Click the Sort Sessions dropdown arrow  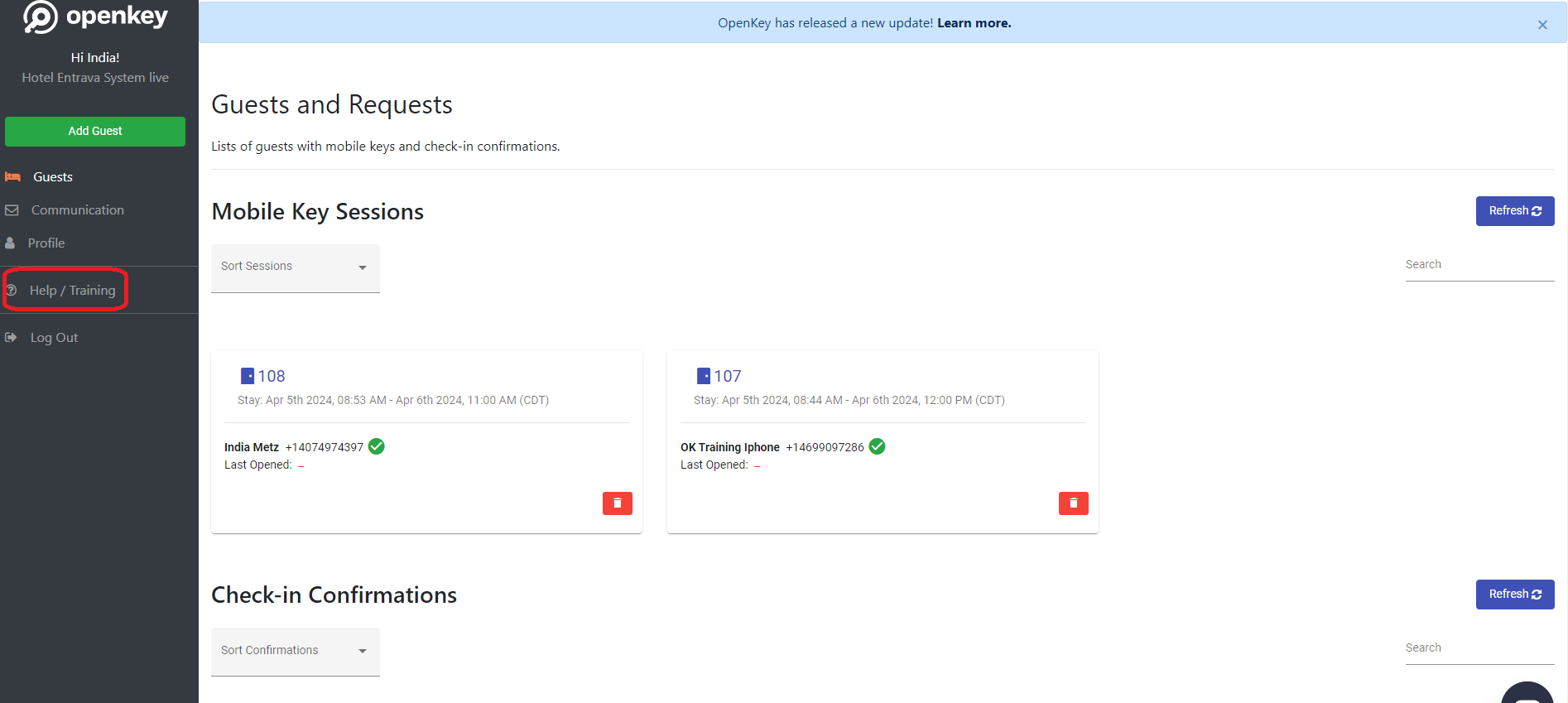(x=363, y=267)
